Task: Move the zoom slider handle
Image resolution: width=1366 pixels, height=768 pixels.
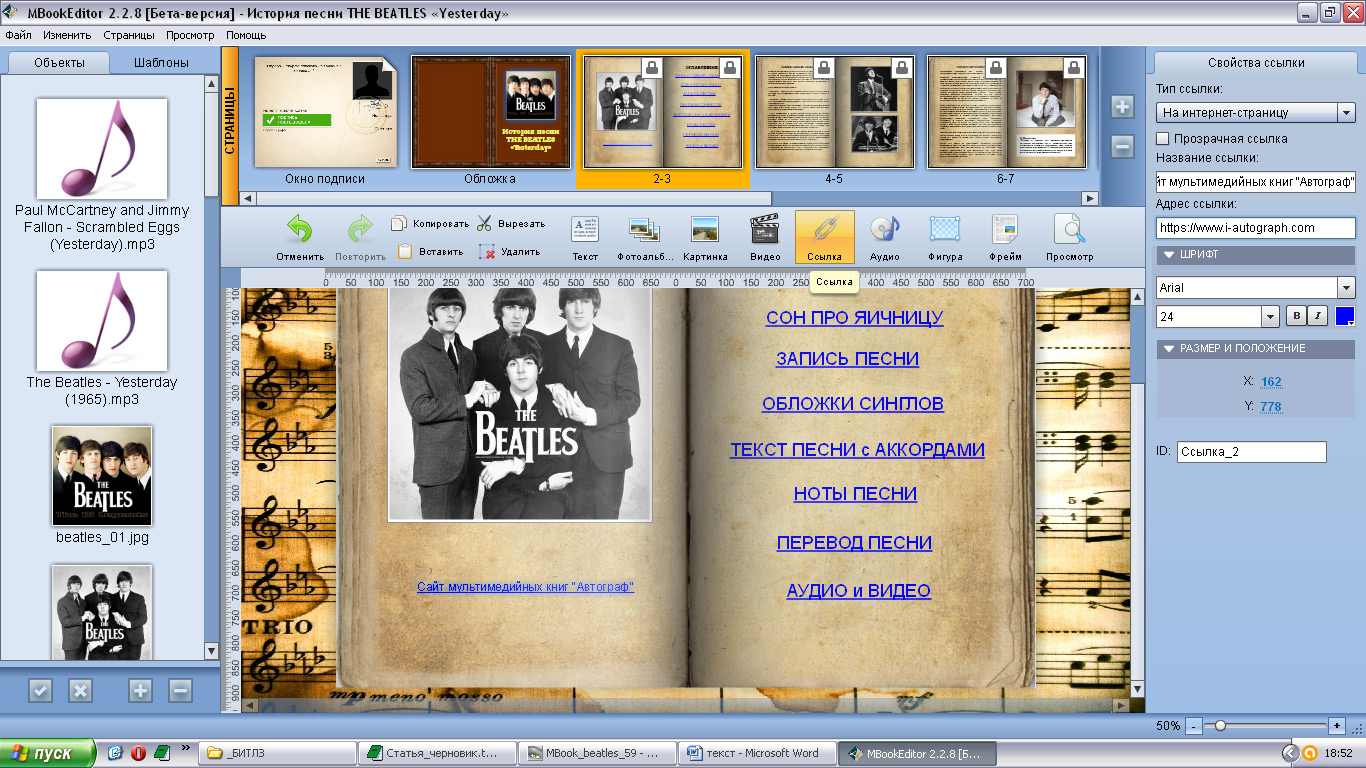Action: pyautogui.click(x=1220, y=725)
